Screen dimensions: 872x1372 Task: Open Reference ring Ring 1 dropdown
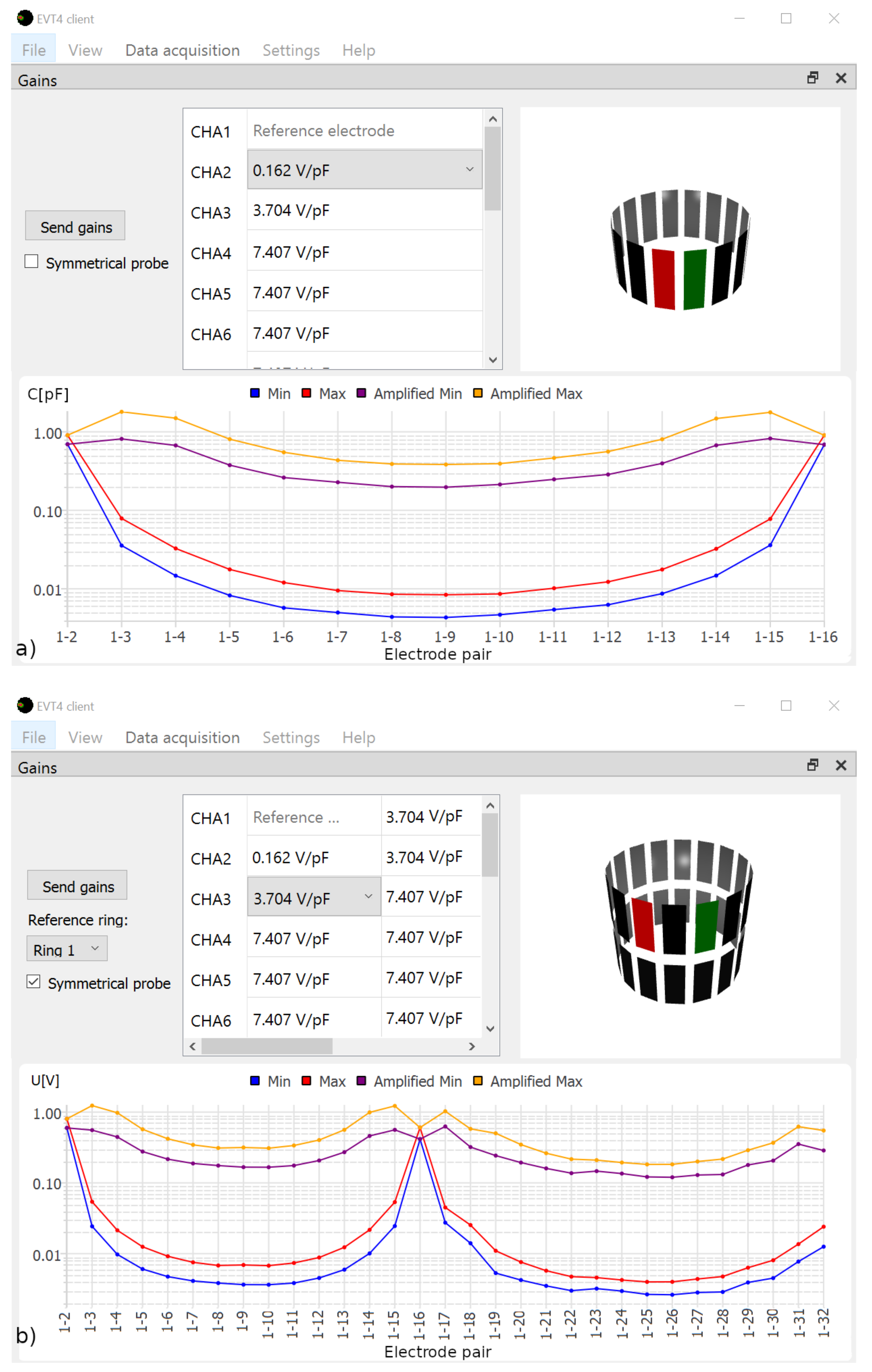(67, 949)
